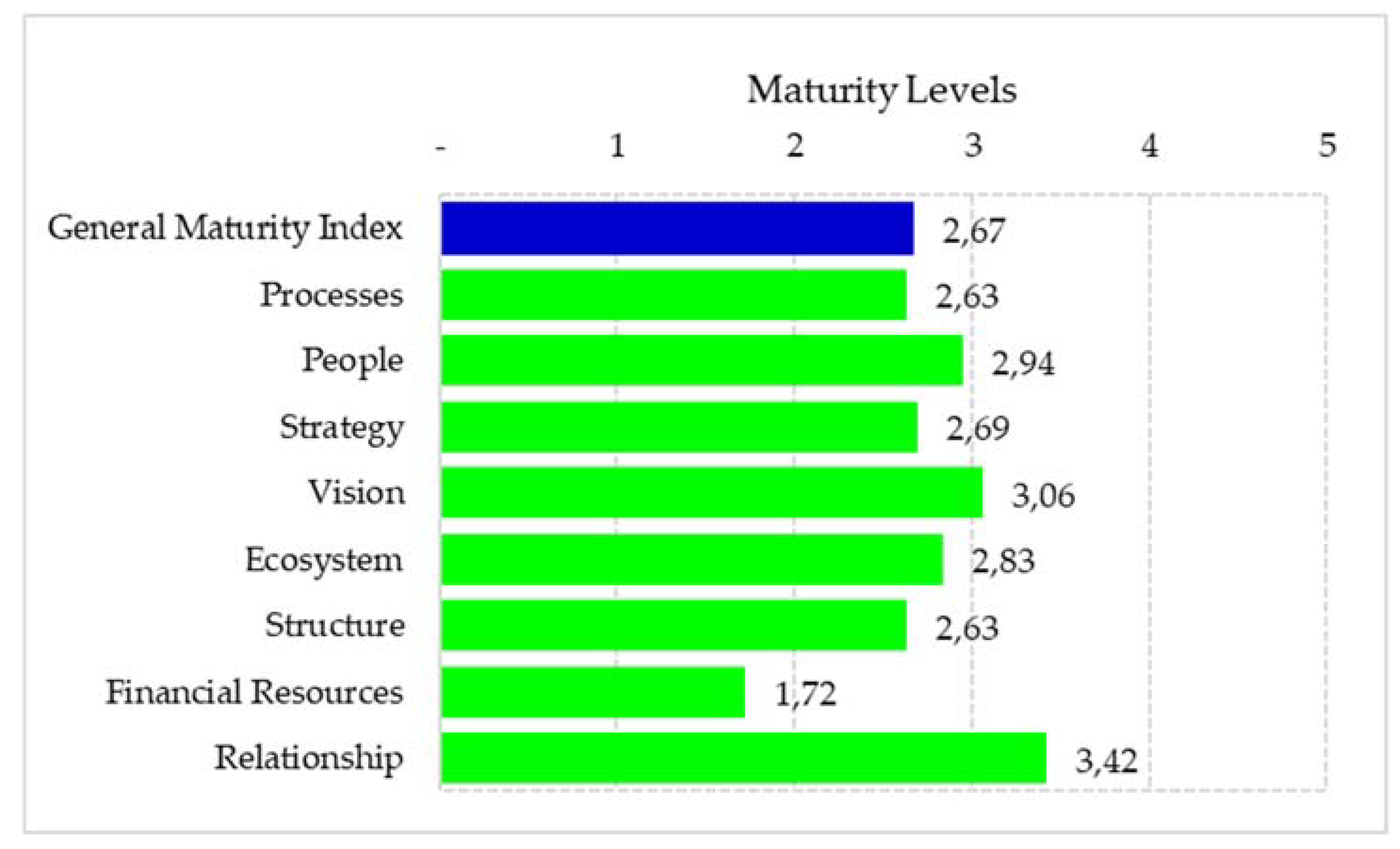Image resolution: width=1400 pixels, height=849 pixels.
Task: Click the Maturity Levels chart title
Action: (881, 91)
